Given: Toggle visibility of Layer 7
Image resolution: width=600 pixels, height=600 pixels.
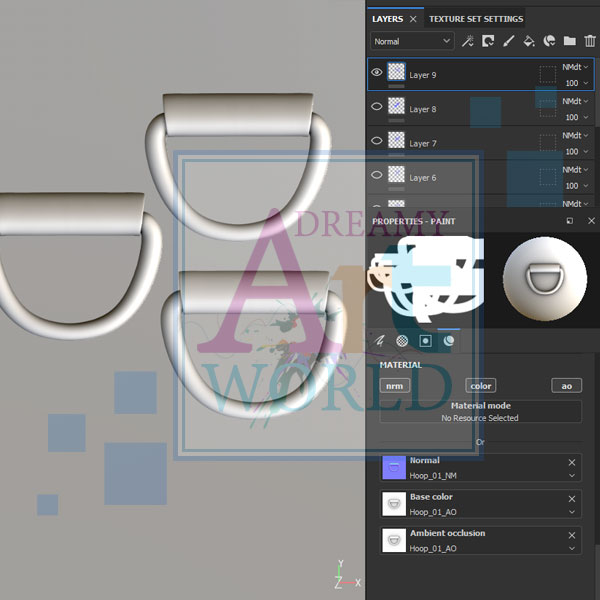Looking at the screenshot, I should pyautogui.click(x=377, y=140).
